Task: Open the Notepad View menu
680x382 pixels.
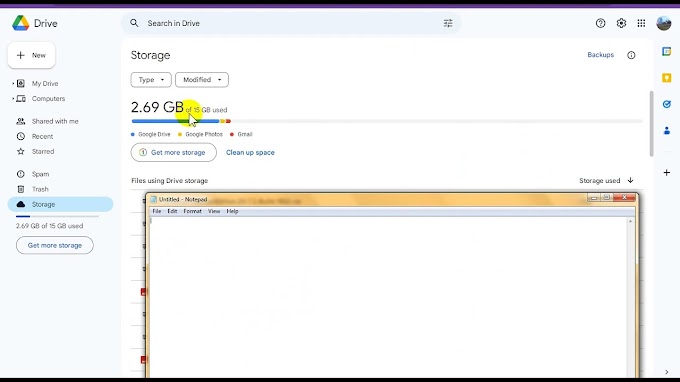Action: click(x=214, y=211)
